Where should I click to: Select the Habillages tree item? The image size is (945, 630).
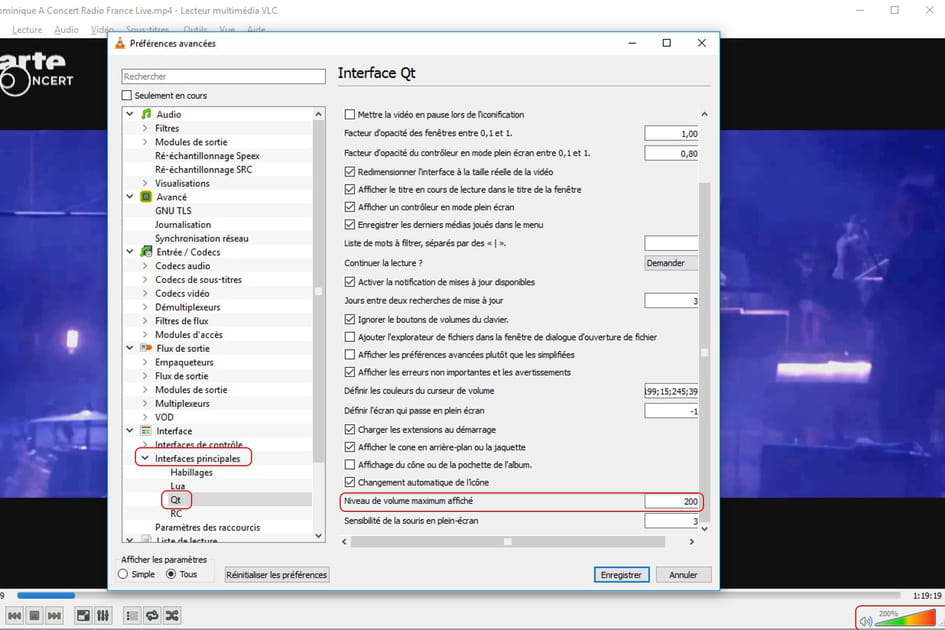coord(191,472)
